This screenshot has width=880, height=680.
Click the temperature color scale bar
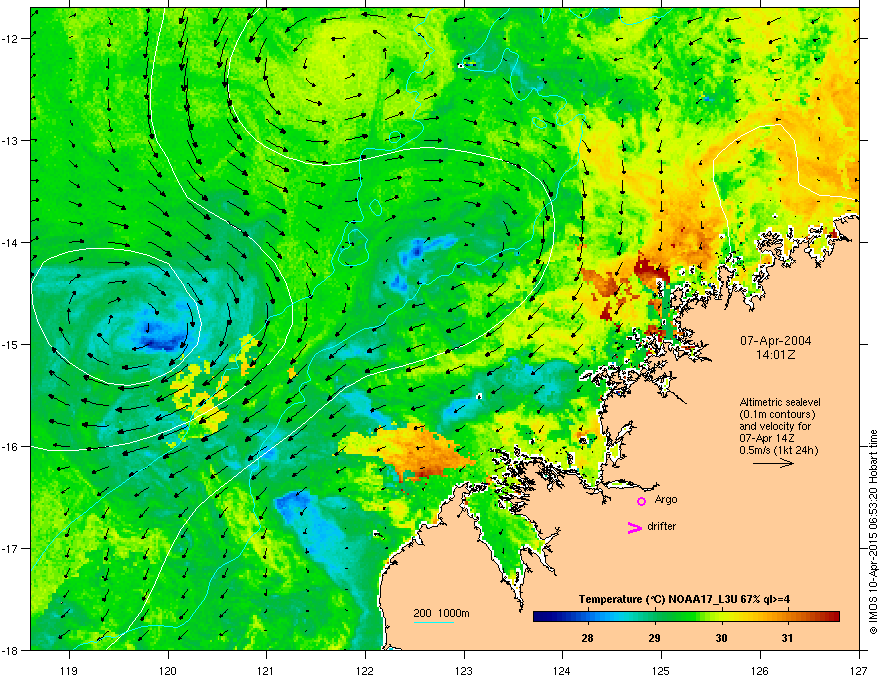(686, 617)
